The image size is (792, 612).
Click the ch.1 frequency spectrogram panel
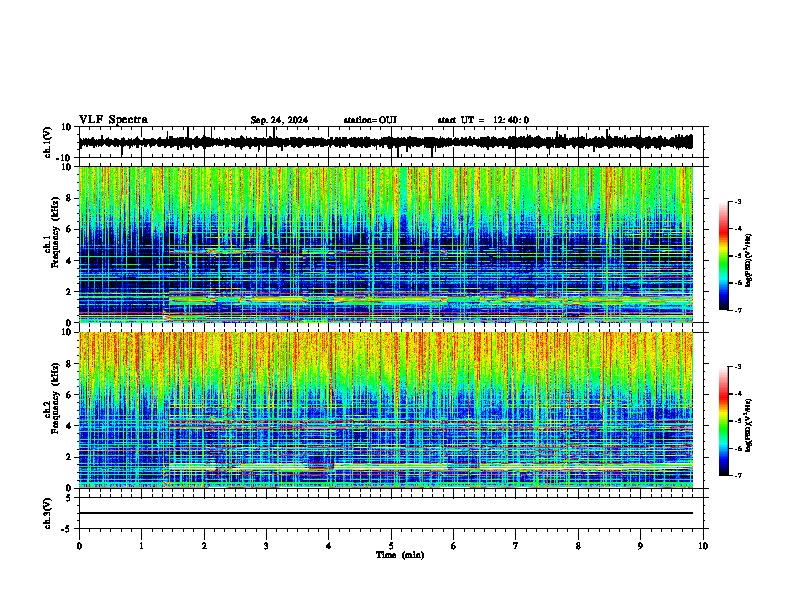(x=386, y=244)
